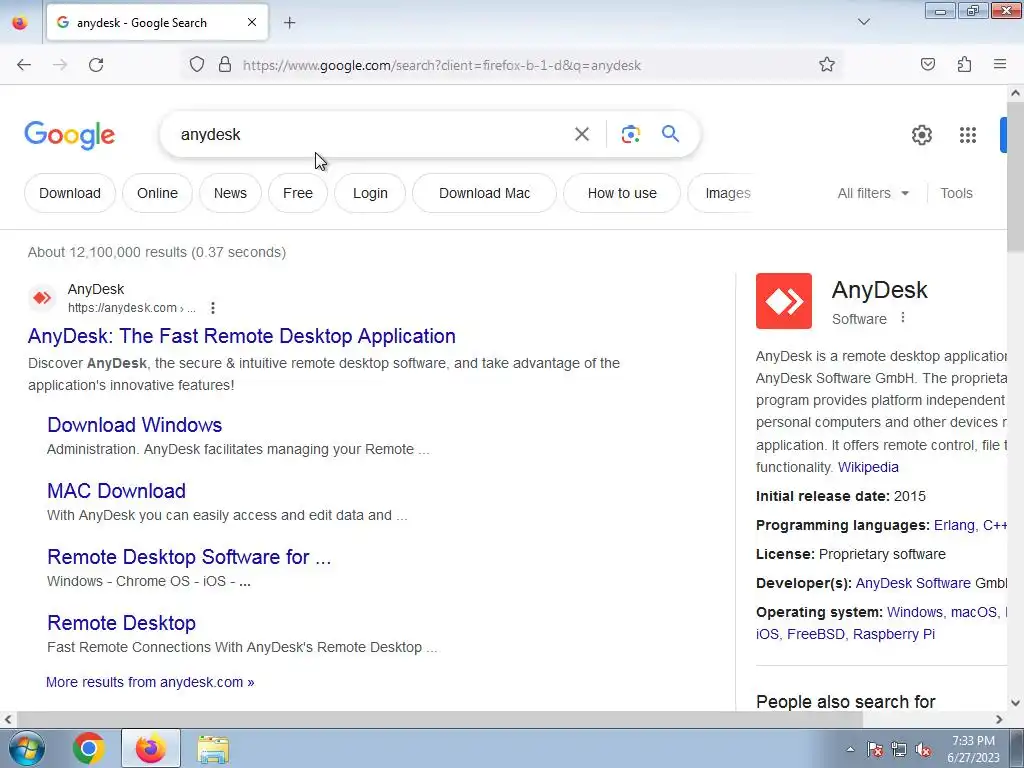Open Windows Explorer from the taskbar
The height and width of the screenshot is (768, 1024).
pyautogui.click(x=213, y=749)
